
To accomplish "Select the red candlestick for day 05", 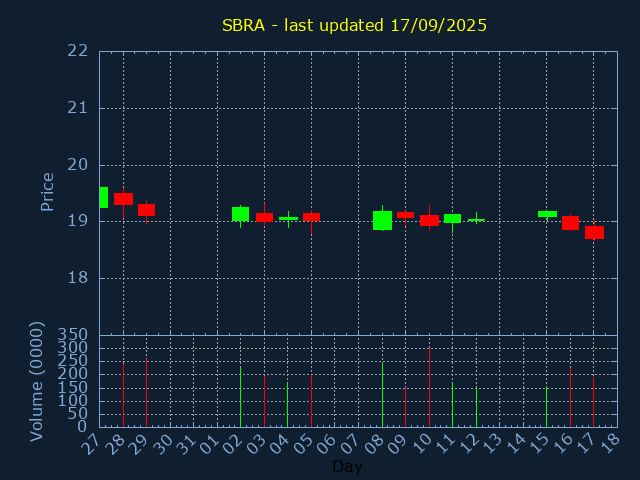I will click(x=311, y=217).
